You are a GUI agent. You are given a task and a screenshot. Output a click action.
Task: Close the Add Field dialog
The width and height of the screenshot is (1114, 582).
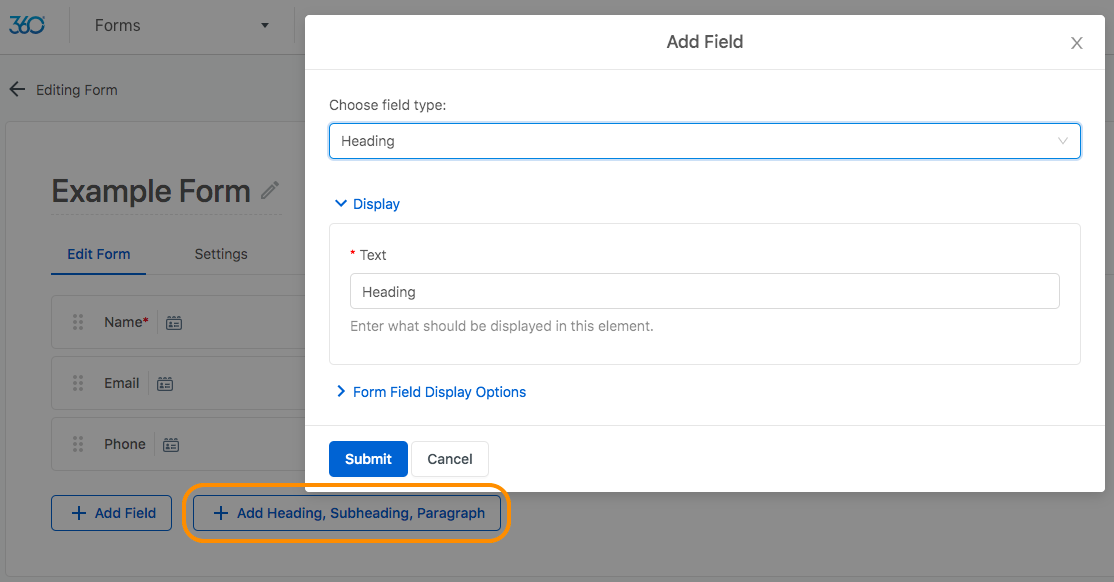coord(1076,43)
